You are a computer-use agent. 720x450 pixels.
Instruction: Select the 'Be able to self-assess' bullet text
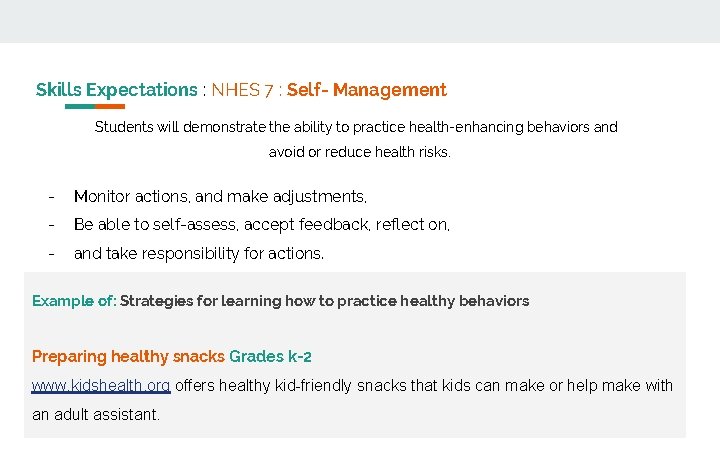point(262,225)
